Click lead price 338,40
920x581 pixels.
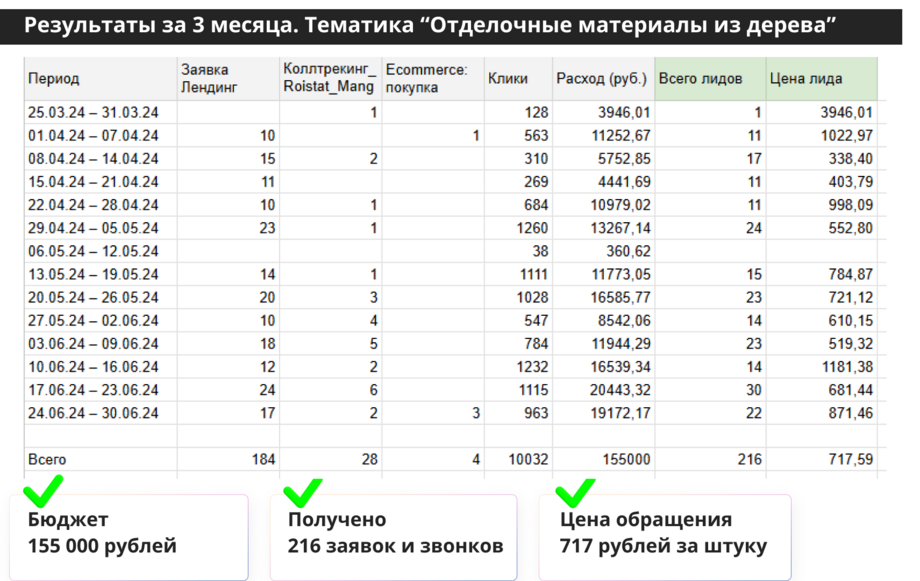point(851,159)
